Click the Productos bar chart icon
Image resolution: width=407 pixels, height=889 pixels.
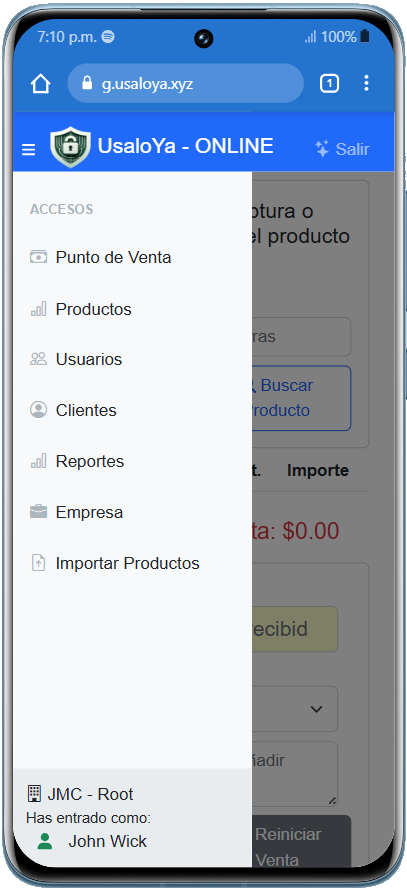(39, 309)
